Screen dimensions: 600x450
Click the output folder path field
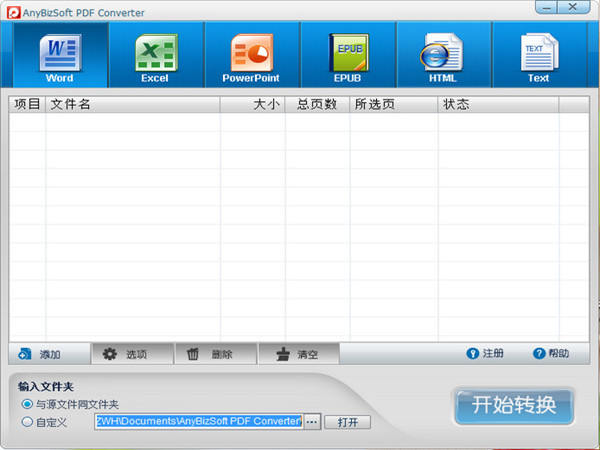(x=198, y=422)
